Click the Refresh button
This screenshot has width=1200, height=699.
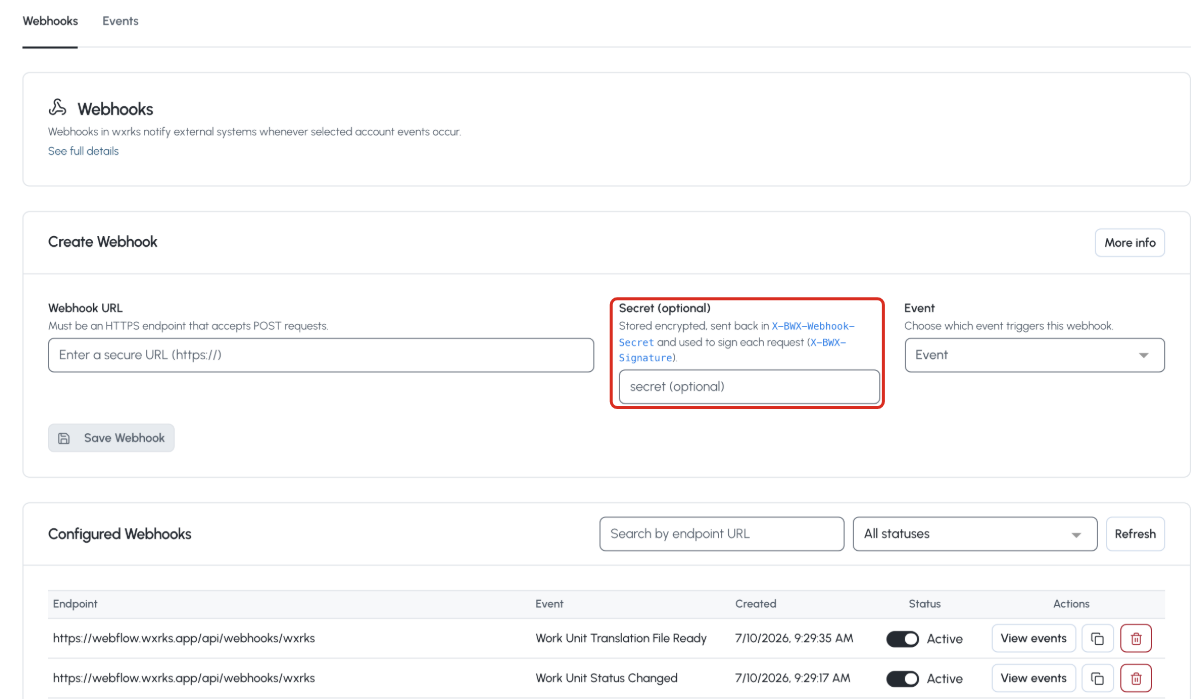coord(1135,534)
